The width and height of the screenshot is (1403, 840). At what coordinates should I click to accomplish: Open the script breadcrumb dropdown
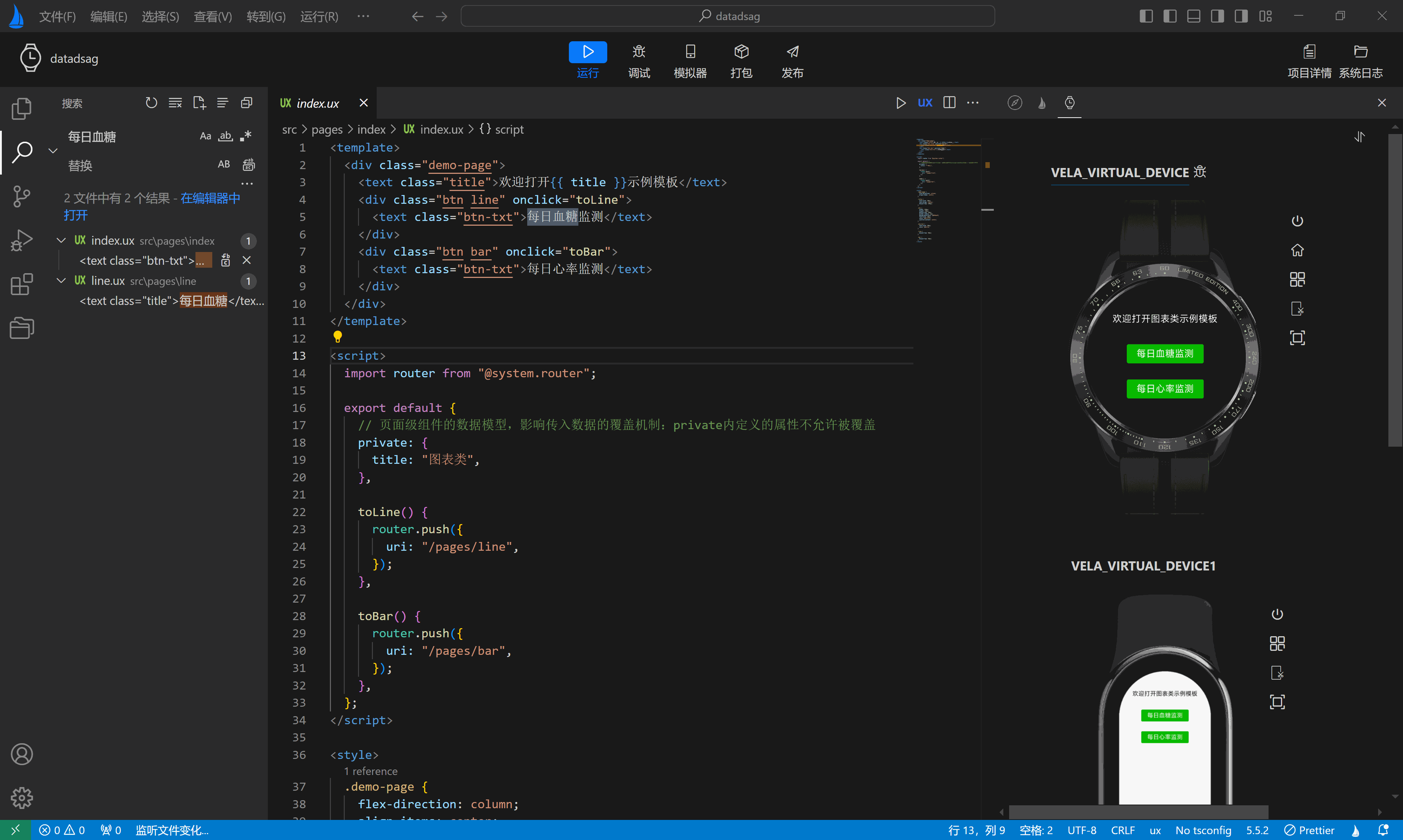coord(501,130)
